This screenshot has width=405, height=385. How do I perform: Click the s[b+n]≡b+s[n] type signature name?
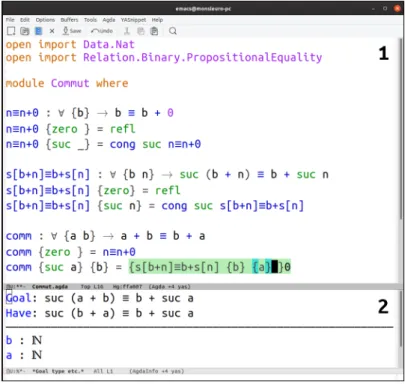tap(48, 174)
